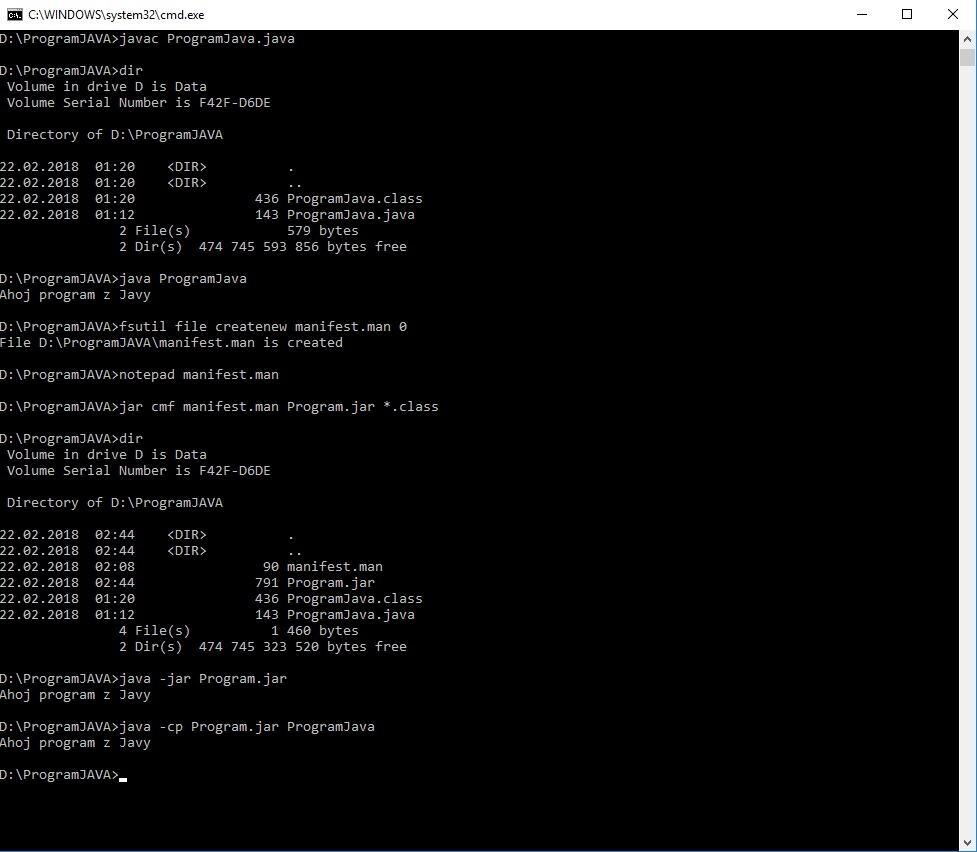Click the vertical scrollbar thumb

point(967,57)
